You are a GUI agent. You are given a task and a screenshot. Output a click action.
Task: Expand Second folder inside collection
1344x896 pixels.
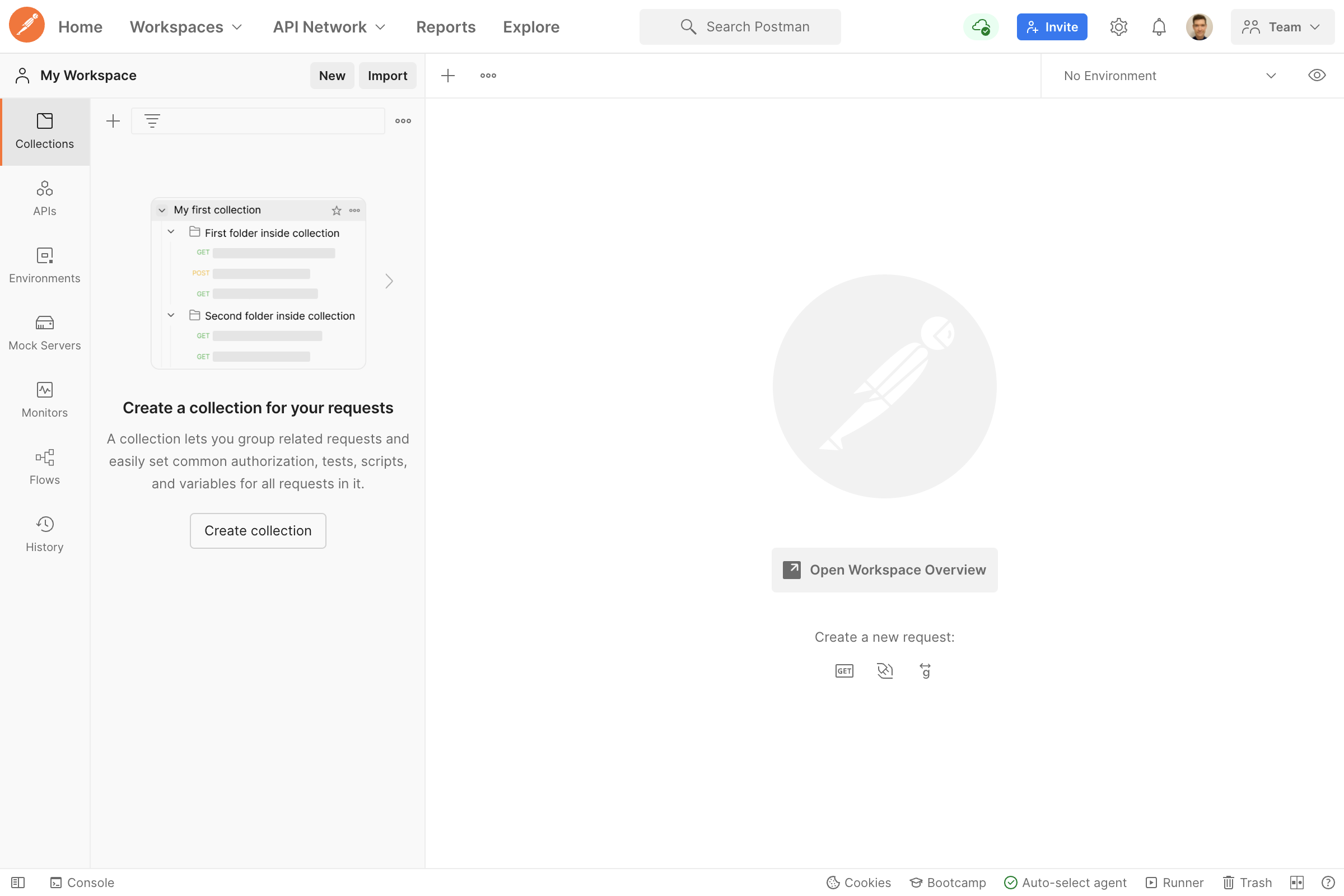171,315
